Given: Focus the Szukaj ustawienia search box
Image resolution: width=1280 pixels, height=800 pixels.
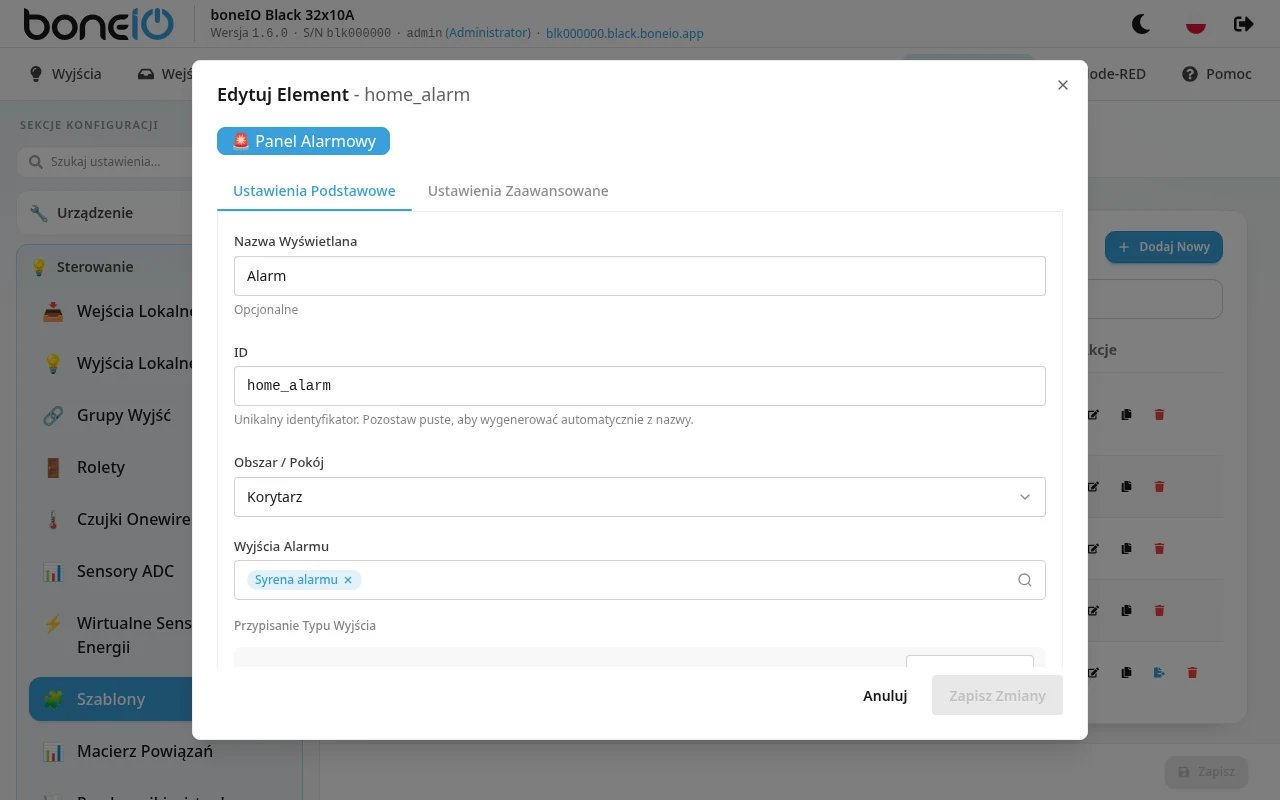Looking at the screenshot, I should [105, 161].
